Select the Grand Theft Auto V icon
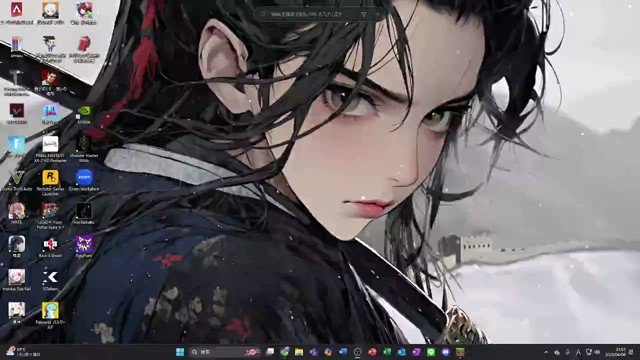This screenshot has width=640, height=360. 17,181
